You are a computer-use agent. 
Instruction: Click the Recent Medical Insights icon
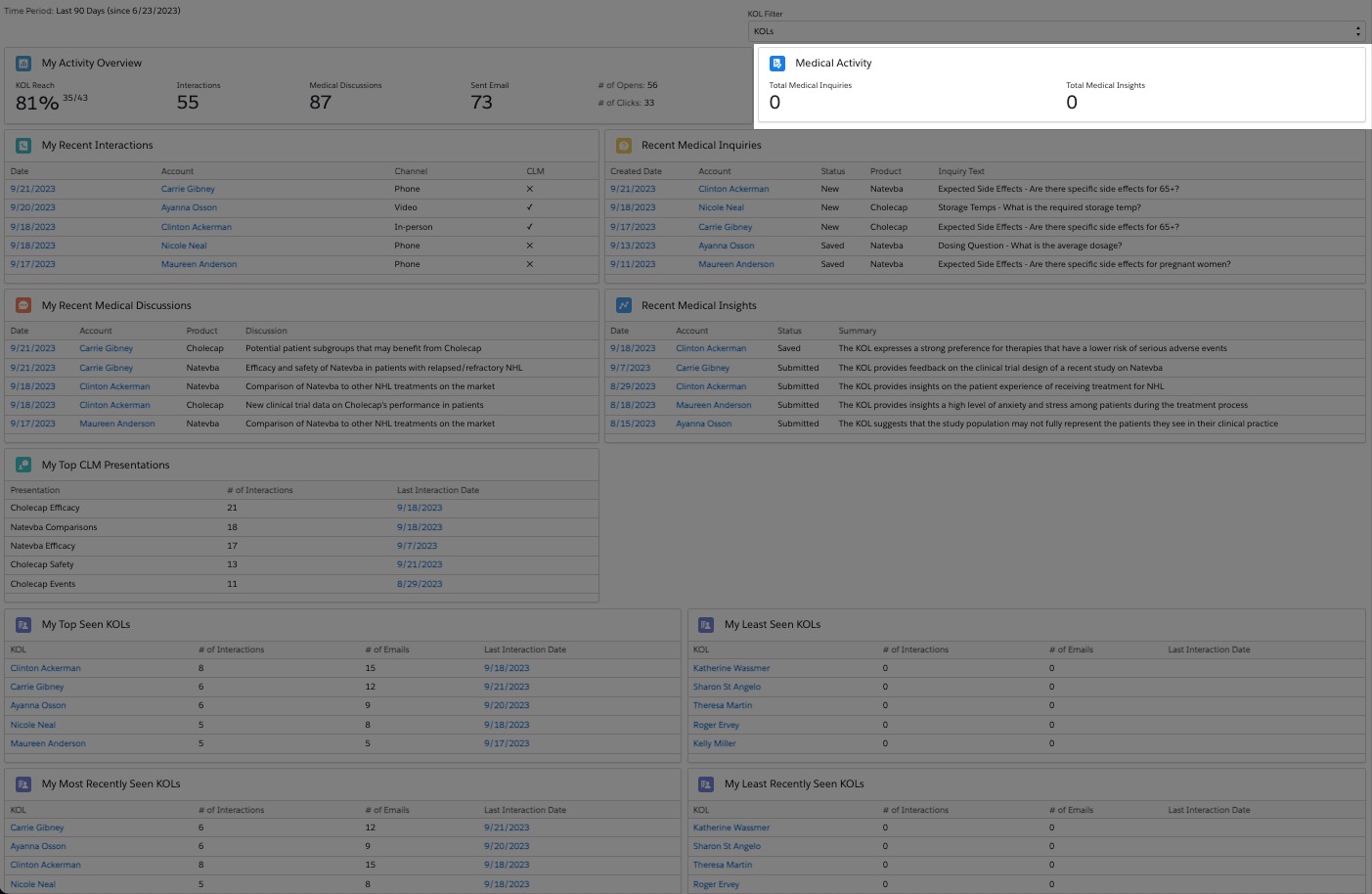click(x=624, y=306)
